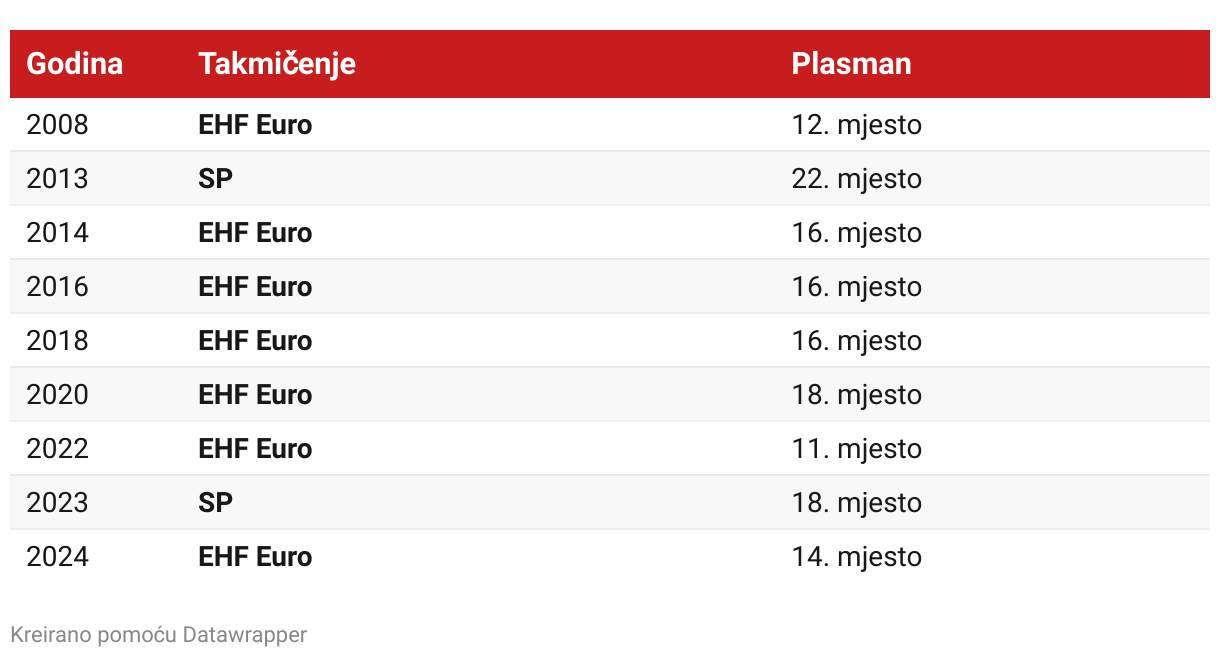Click the 11. mjesto placement cell
The height and width of the screenshot is (658, 1220).
856,449
